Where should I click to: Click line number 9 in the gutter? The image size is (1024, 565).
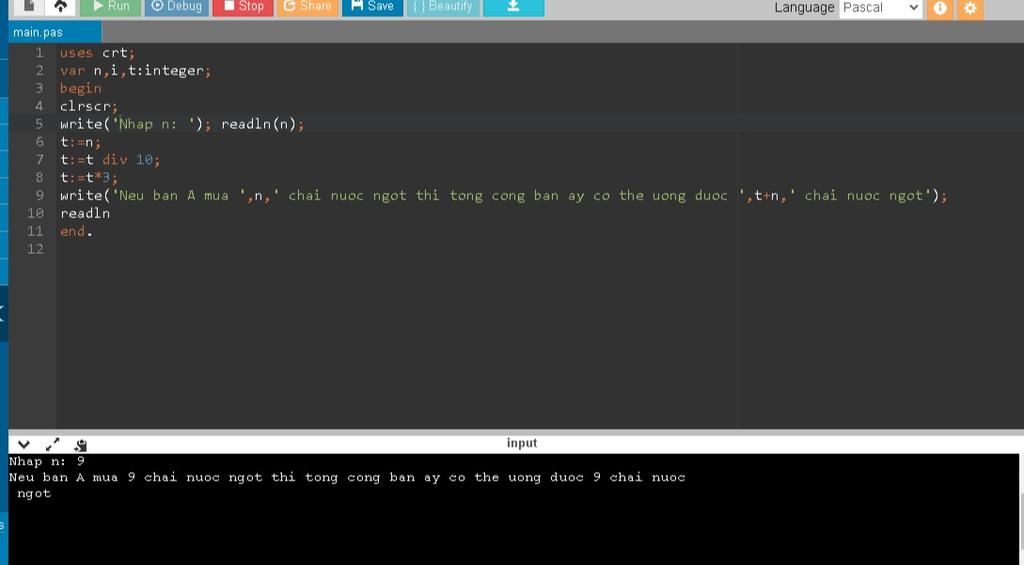point(40,195)
